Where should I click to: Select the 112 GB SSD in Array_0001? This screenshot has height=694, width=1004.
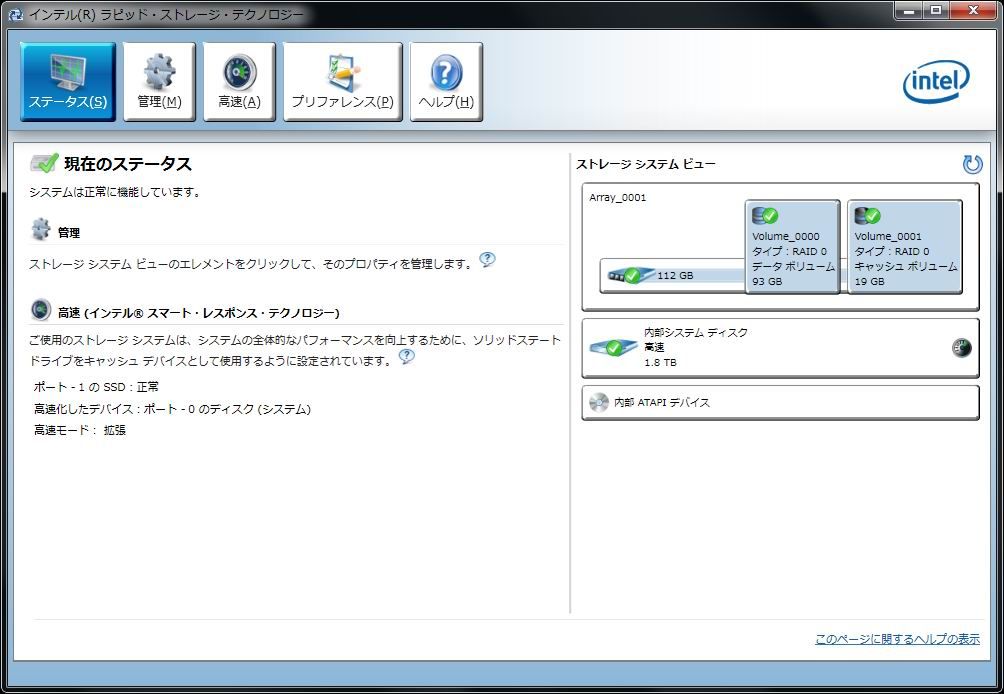pyautogui.click(x=672, y=276)
